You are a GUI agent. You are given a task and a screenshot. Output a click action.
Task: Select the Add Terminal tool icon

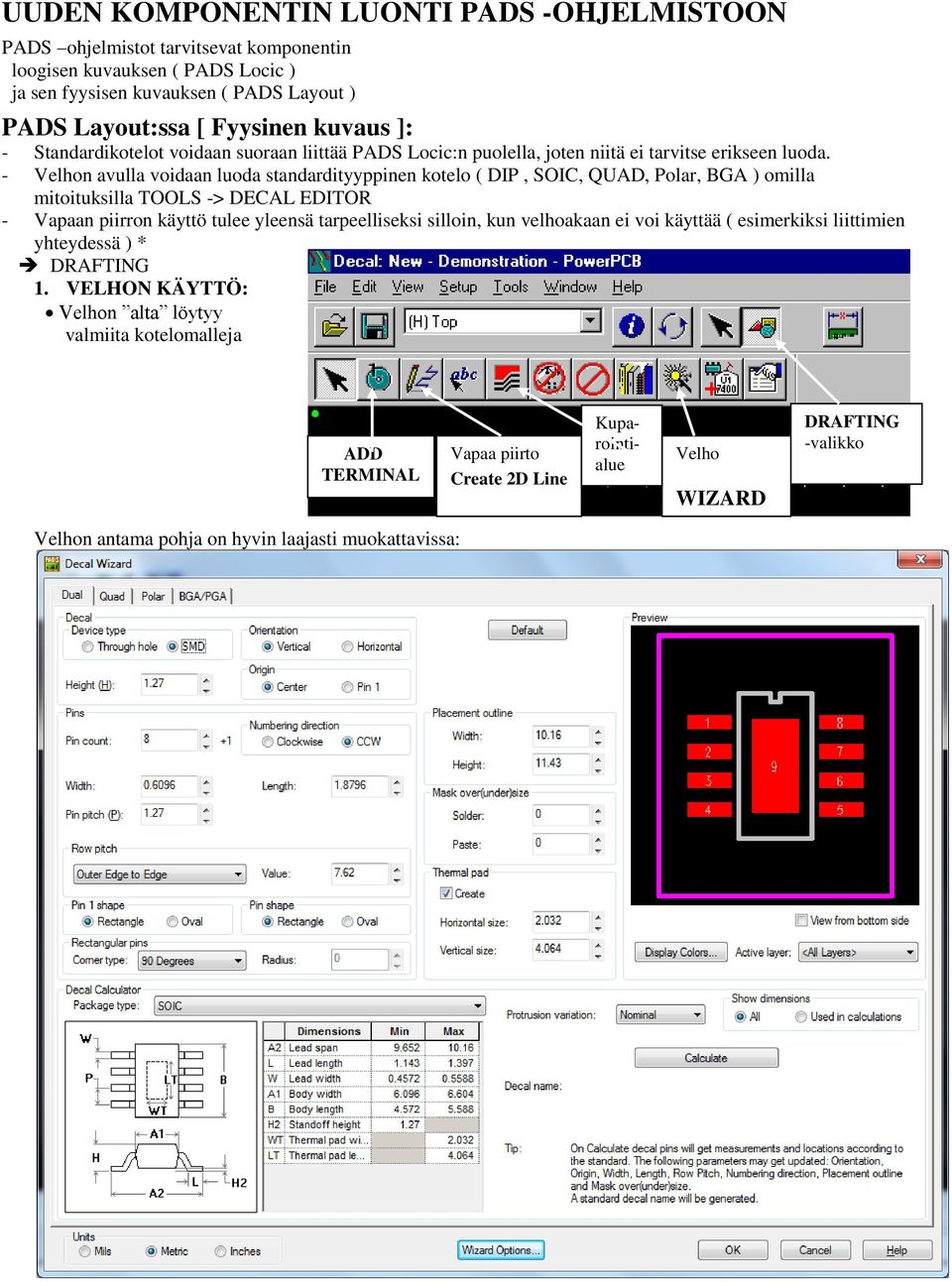pos(377,378)
